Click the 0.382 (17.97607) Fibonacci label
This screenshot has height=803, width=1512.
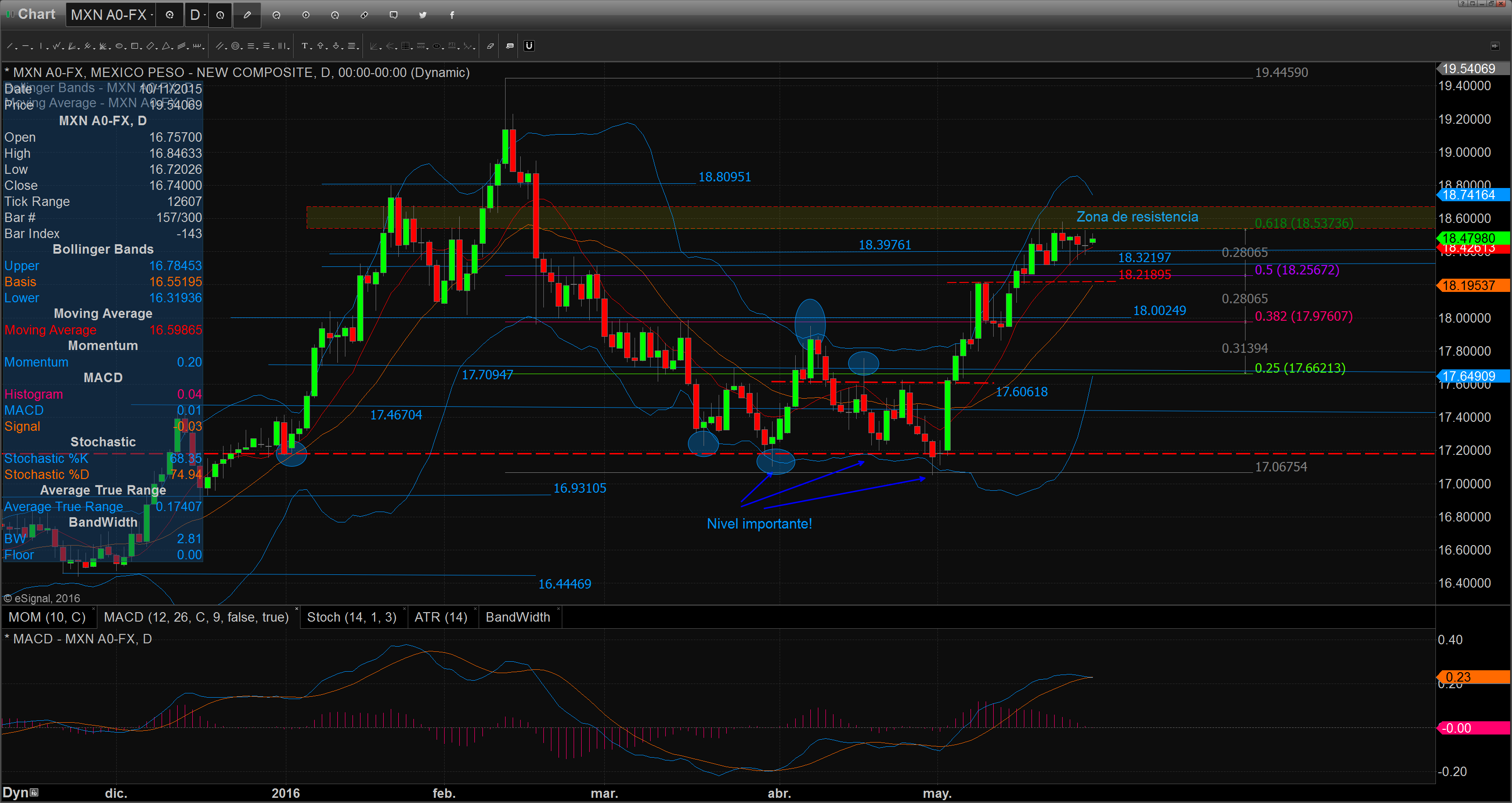point(1304,316)
